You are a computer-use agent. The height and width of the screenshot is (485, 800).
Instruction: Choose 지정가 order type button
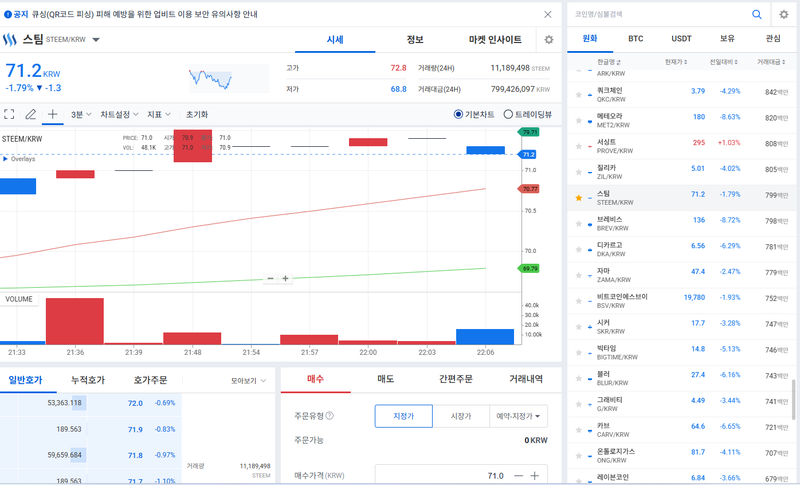coord(404,416)
